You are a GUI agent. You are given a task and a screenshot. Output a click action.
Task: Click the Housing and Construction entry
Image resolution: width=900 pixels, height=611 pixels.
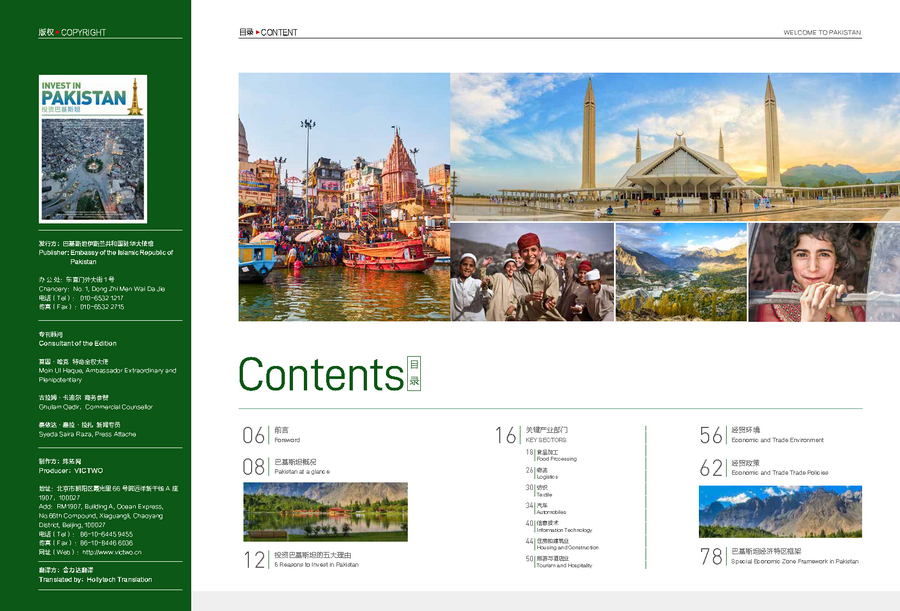click(x=562, y=544)
